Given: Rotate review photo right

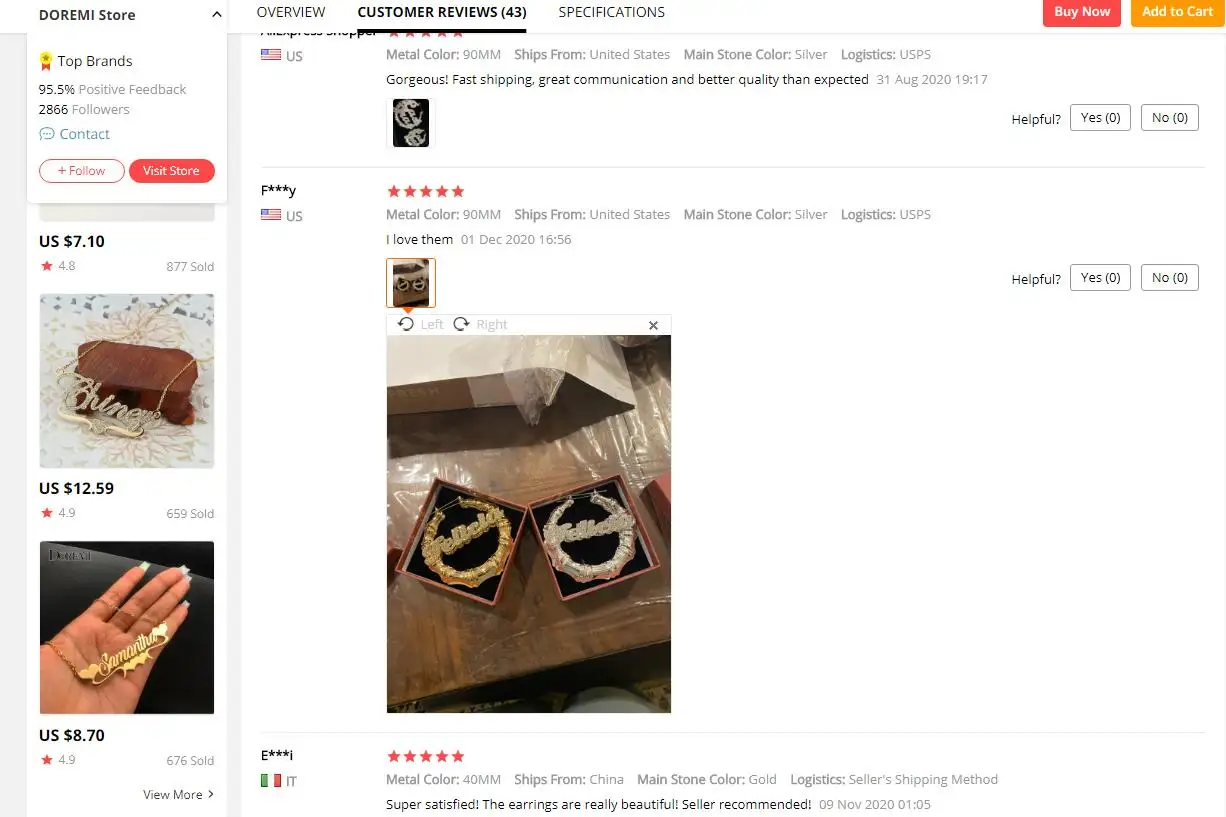Looking at the screenshot, I should [x=480, y=324].
